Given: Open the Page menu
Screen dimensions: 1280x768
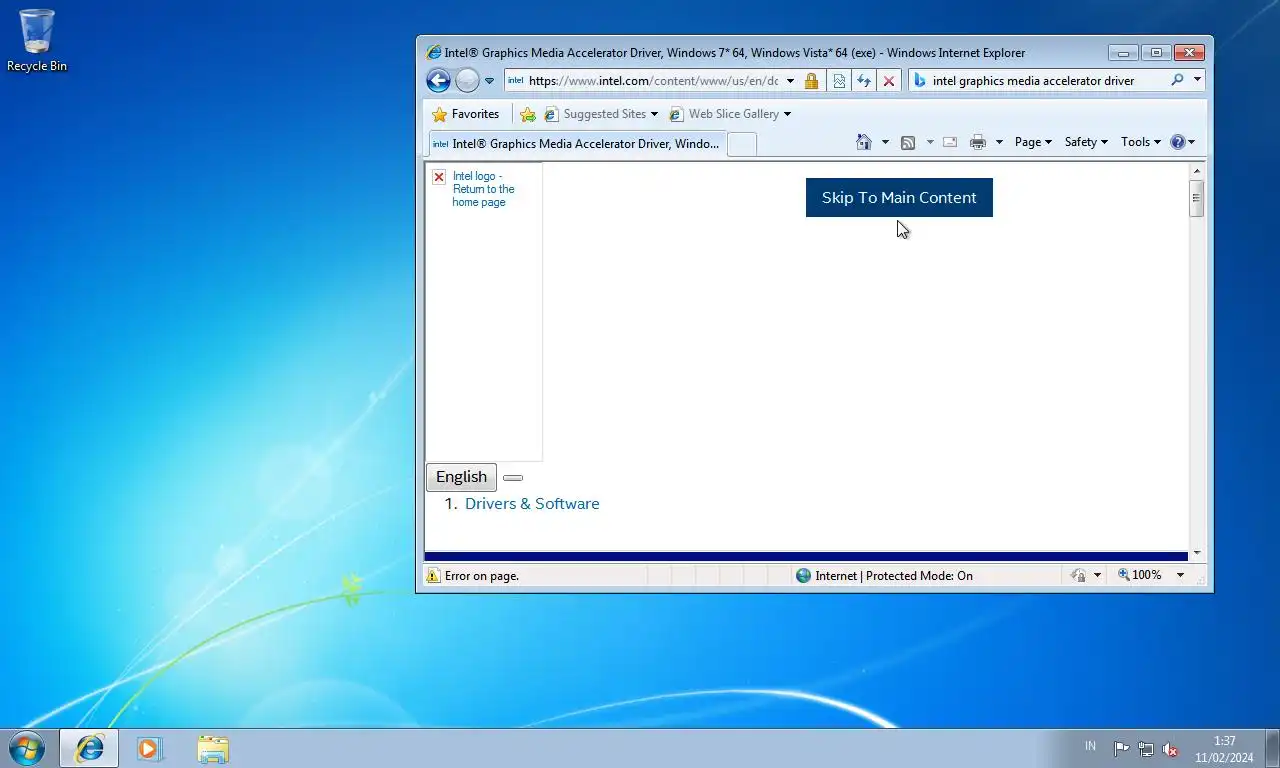Looking at the screenshot, I should [1033, 142].
